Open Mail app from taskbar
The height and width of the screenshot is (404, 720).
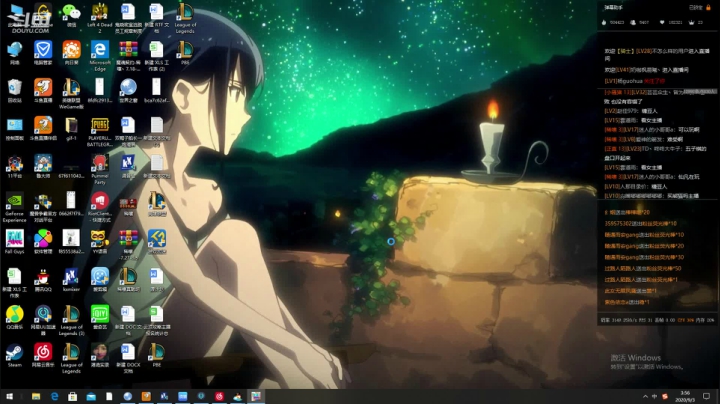coord(91,396)
